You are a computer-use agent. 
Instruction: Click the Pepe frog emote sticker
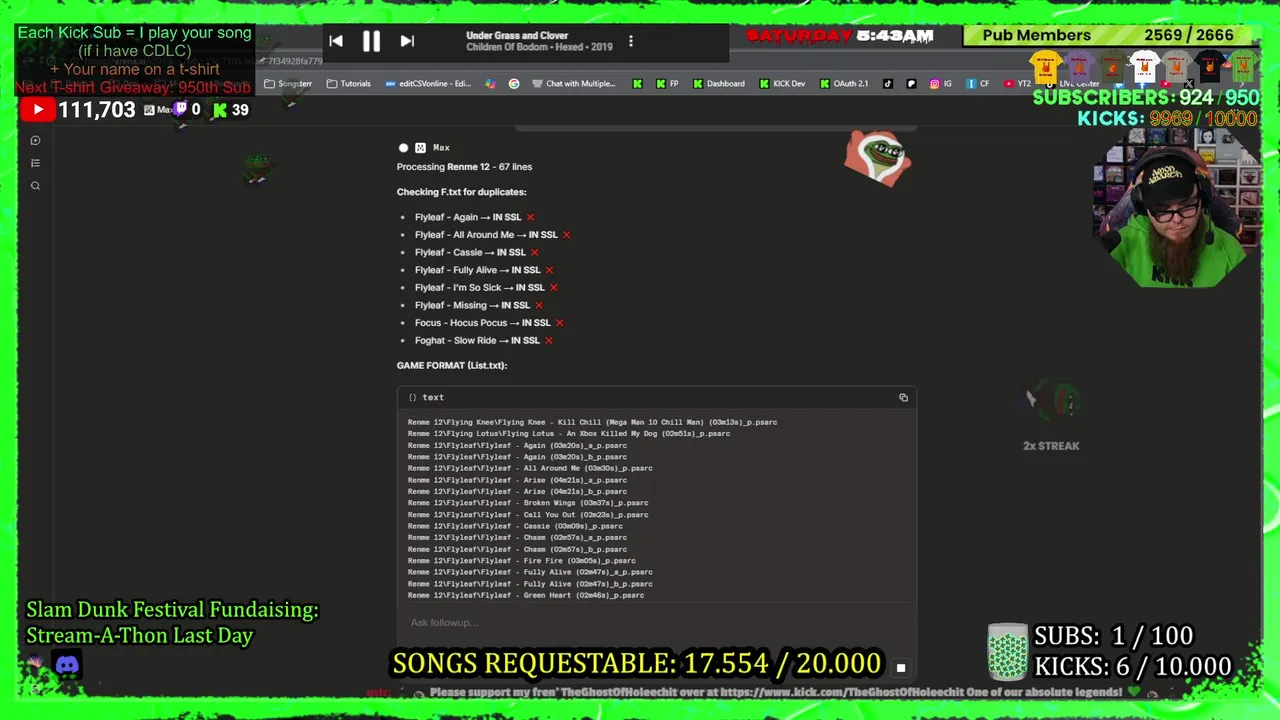[878, 158]
